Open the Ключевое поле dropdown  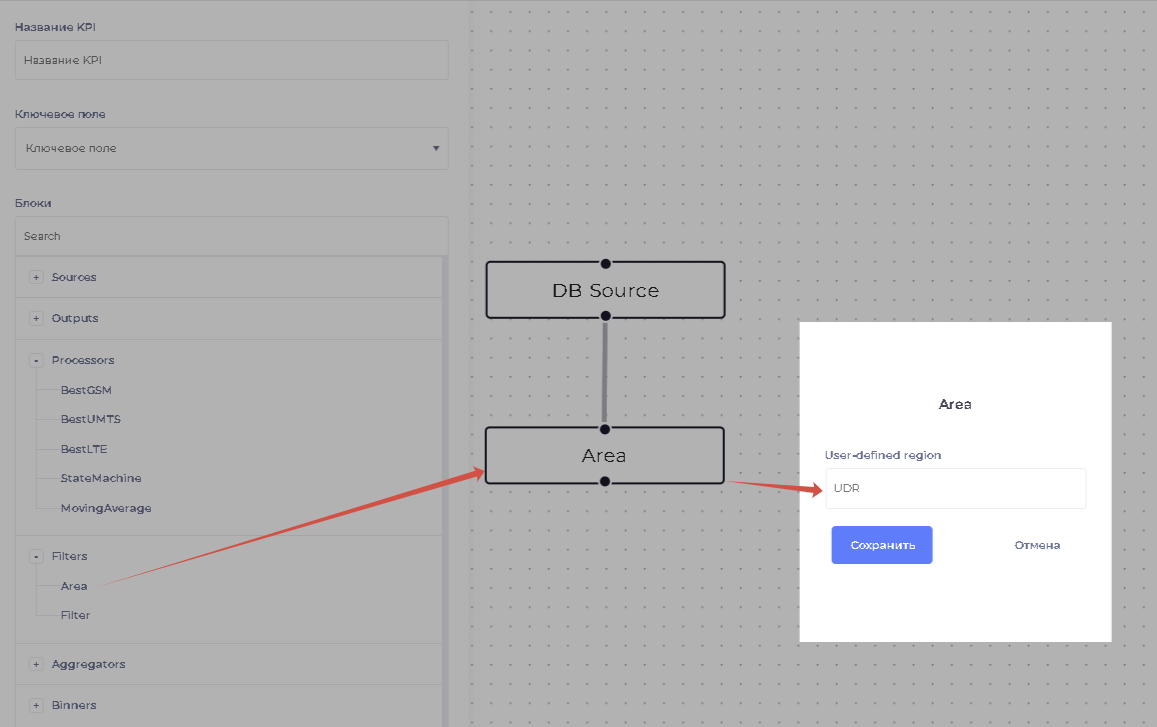click(231, 148)
